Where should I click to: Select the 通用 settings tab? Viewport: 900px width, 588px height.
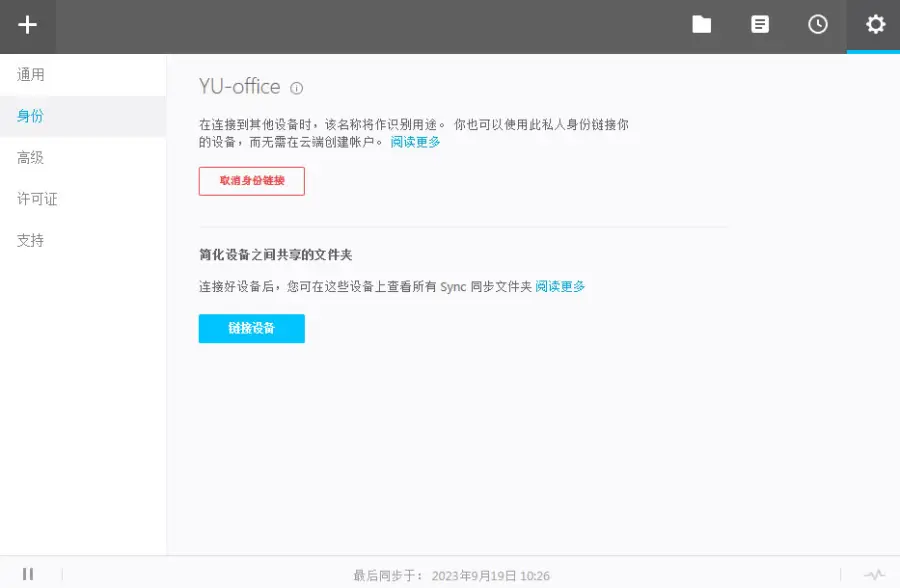[x=83, y=75]
